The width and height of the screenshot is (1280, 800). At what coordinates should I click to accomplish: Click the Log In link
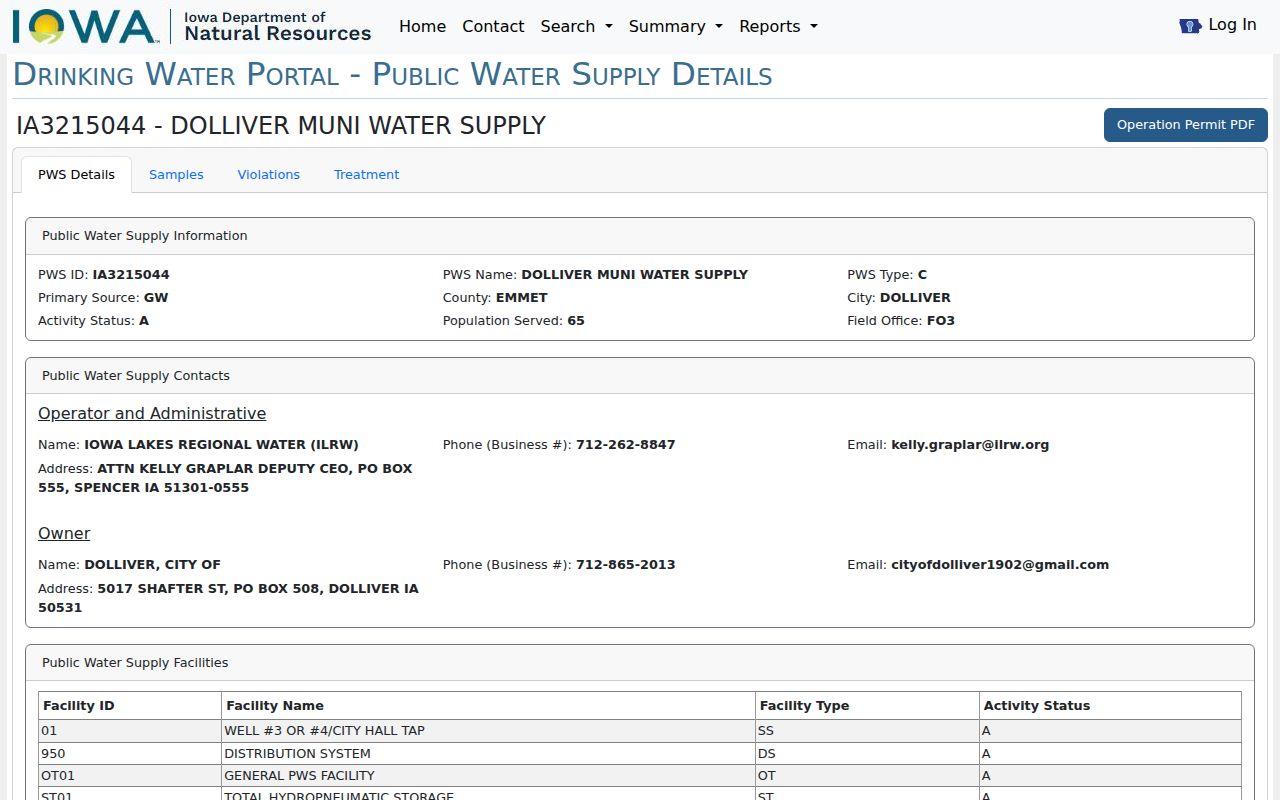(x=1232, y=25)
